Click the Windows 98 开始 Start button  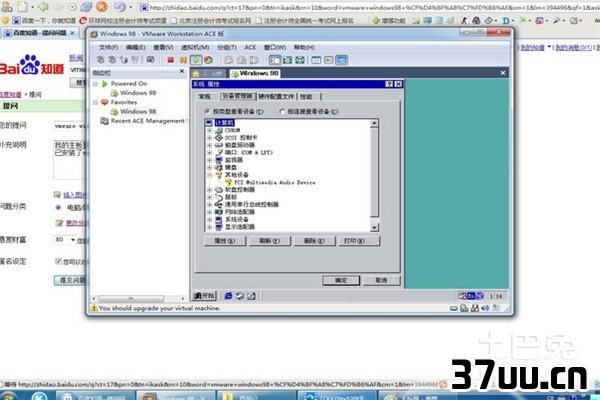pyautogui.click(x=205, y=296)
